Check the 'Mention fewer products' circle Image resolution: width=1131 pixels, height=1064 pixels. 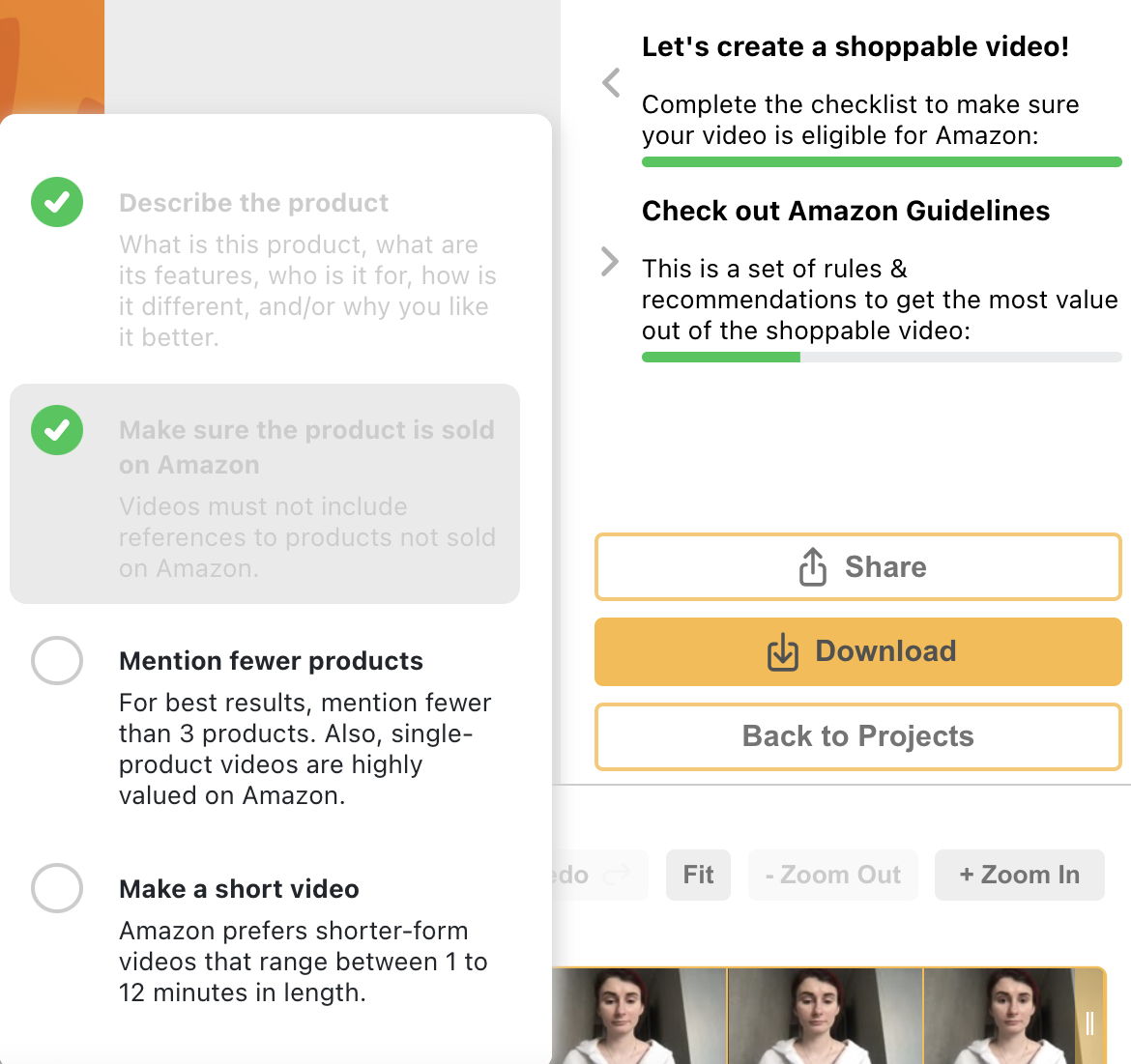coord(57,660)
